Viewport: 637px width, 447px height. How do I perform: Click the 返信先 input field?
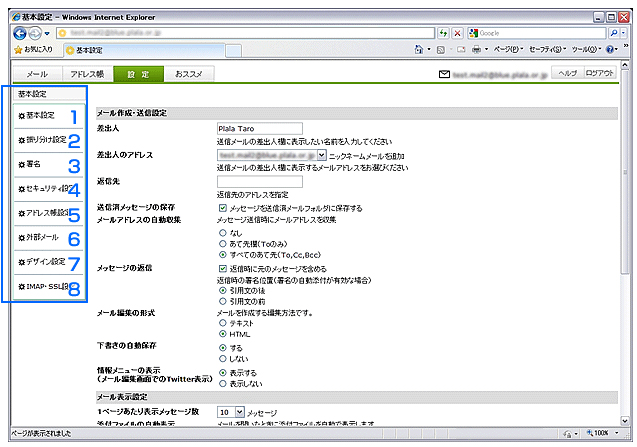[x=258, y=182]
